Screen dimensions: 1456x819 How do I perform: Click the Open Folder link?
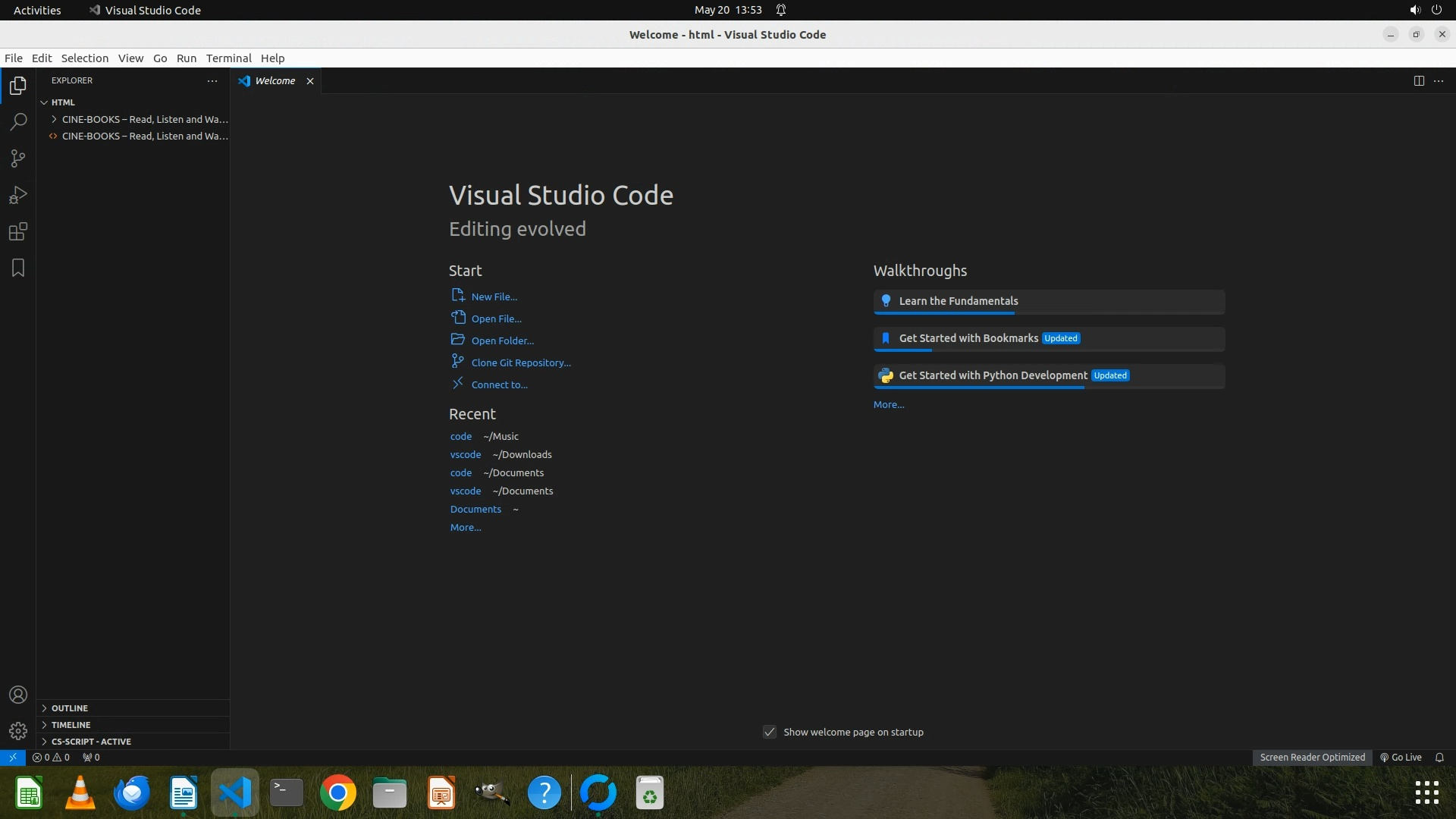point(502,340)
